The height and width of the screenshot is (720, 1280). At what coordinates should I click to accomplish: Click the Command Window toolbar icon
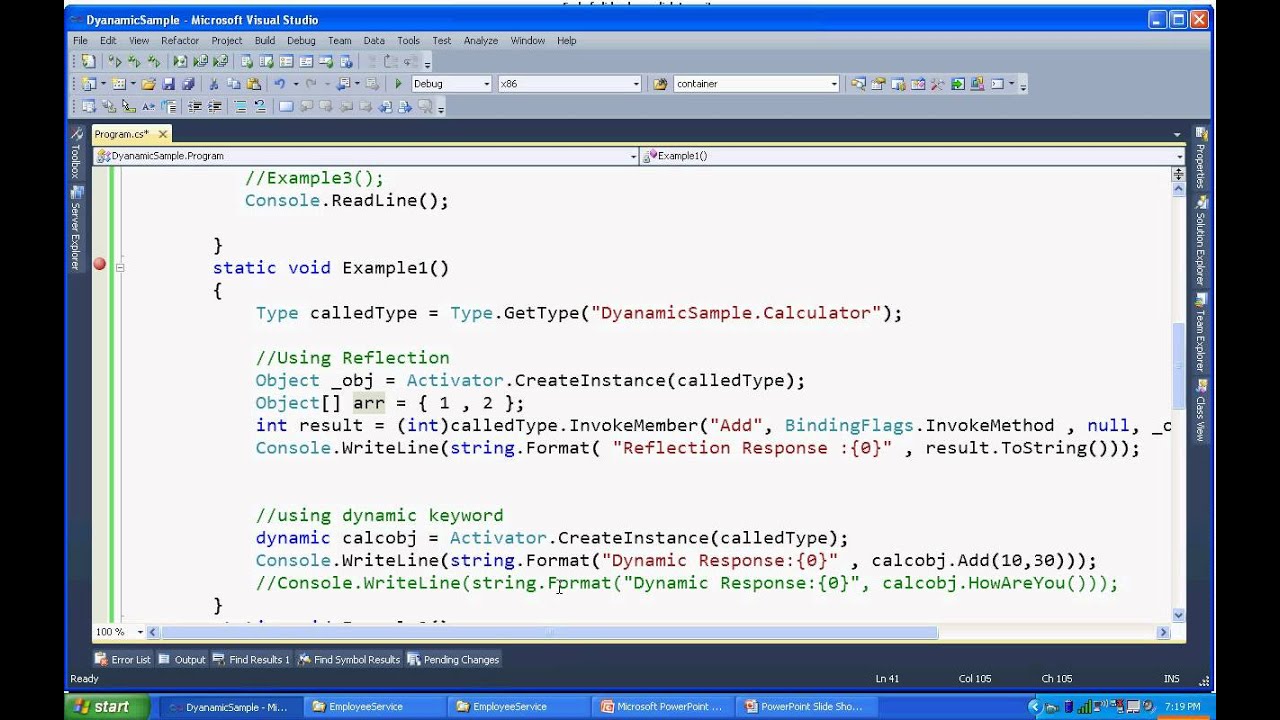(997, 84)
